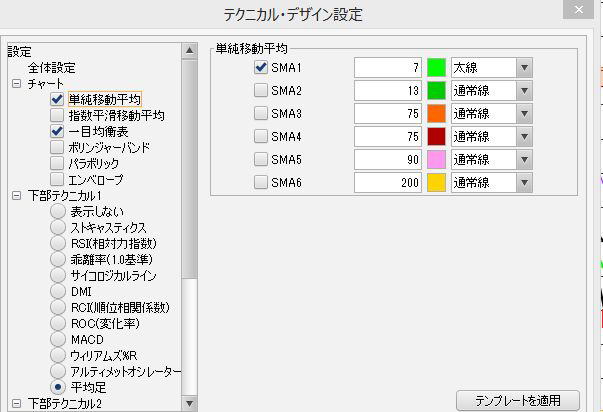The image size is (603, 412).
Task: Enable ボリンジャーバンド in the chart tree
Action: coord(57,147)
